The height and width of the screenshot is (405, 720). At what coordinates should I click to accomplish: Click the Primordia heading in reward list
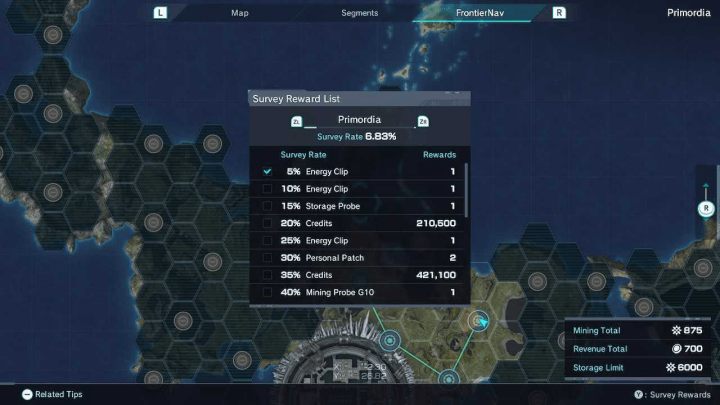pyautogui.click(x=359, y=120)
